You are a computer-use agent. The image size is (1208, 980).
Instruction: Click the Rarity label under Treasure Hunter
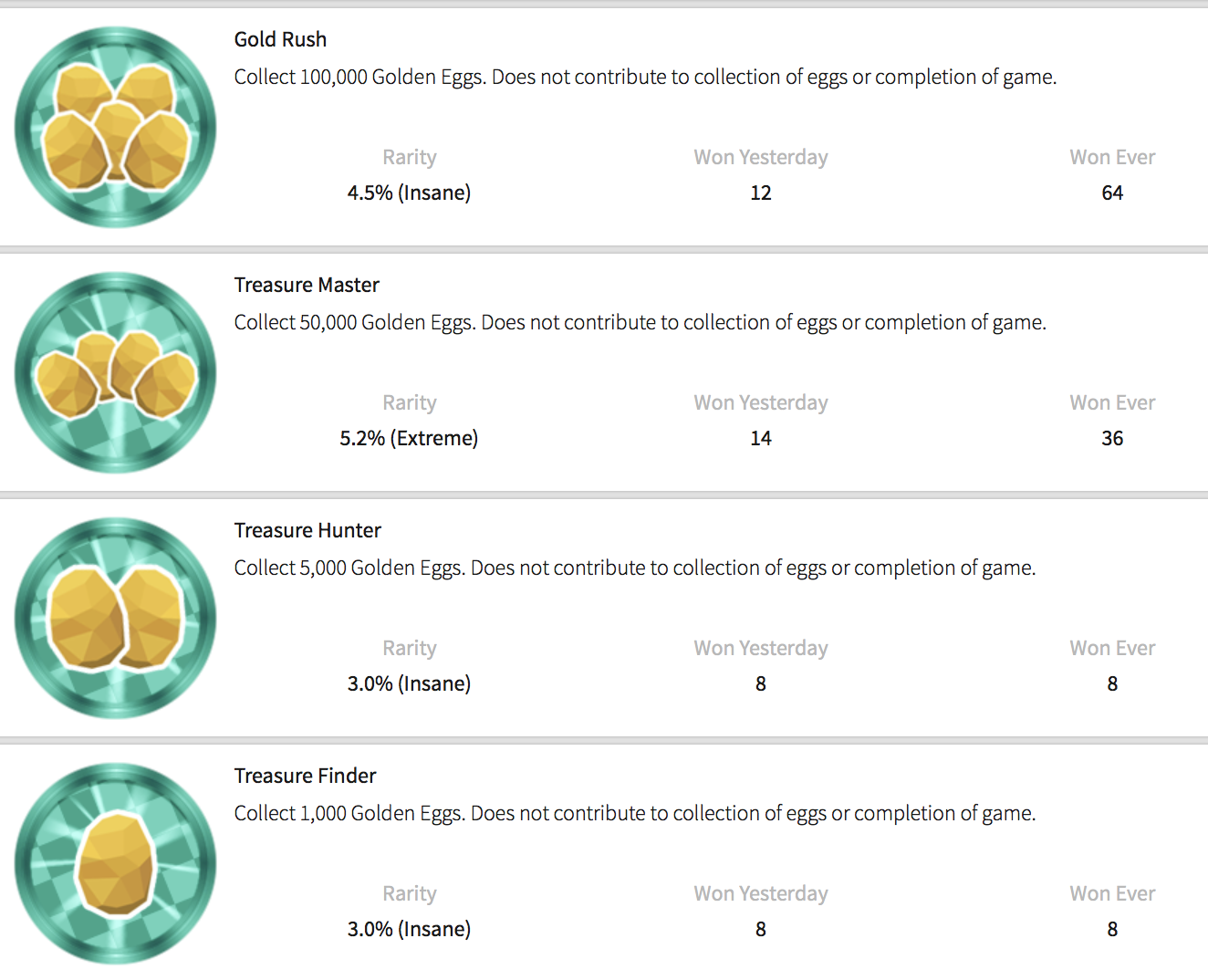[410, 648]
